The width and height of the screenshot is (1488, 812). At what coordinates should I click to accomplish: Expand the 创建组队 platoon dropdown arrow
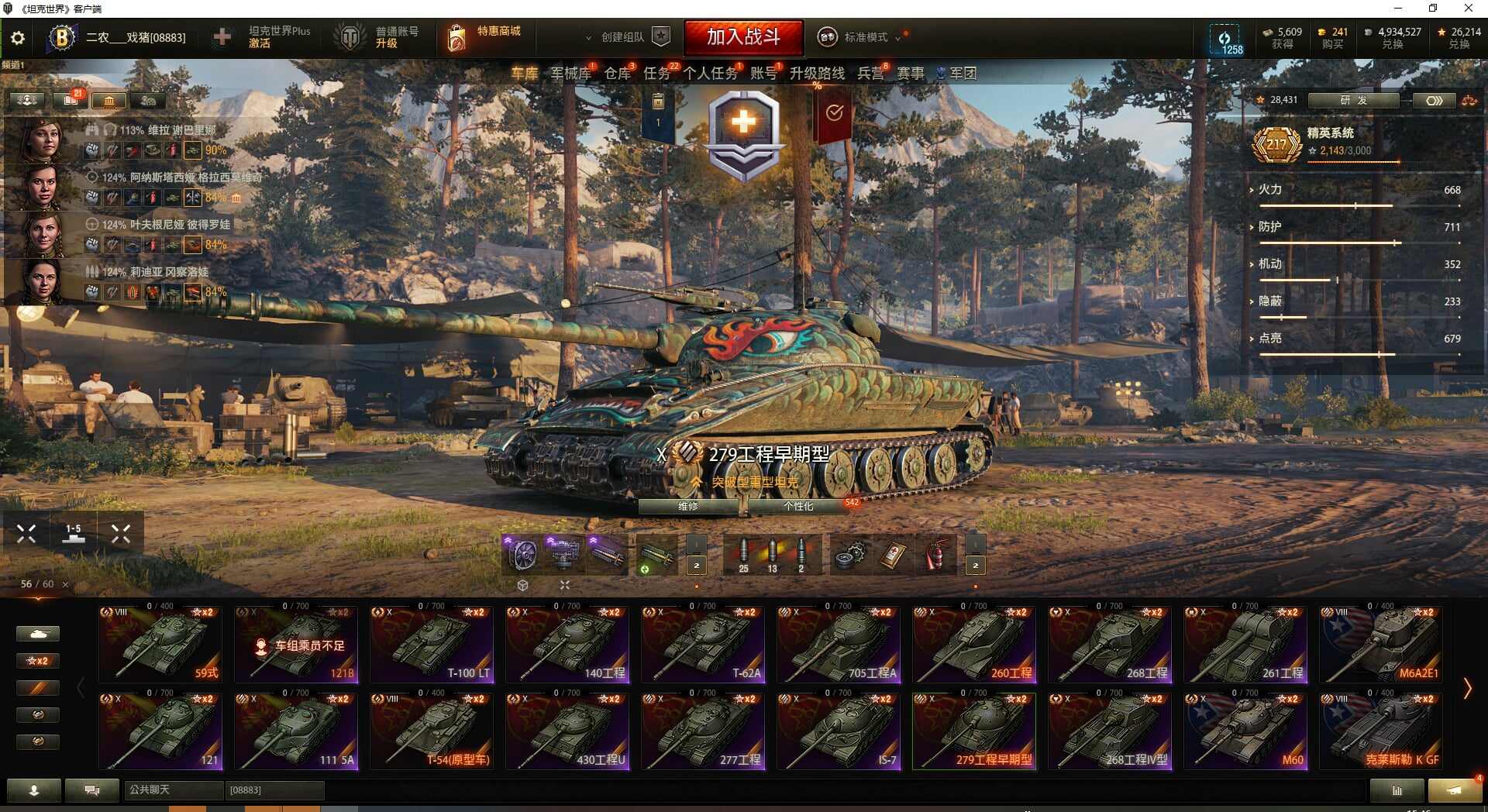588,37
